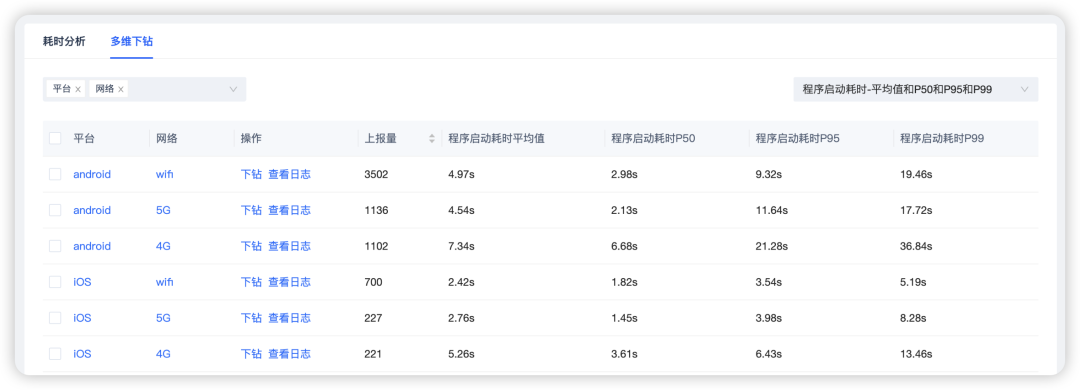The image size is (1080, 390).
Task: Click iOS platform link in 700 row
Action: 82,282
